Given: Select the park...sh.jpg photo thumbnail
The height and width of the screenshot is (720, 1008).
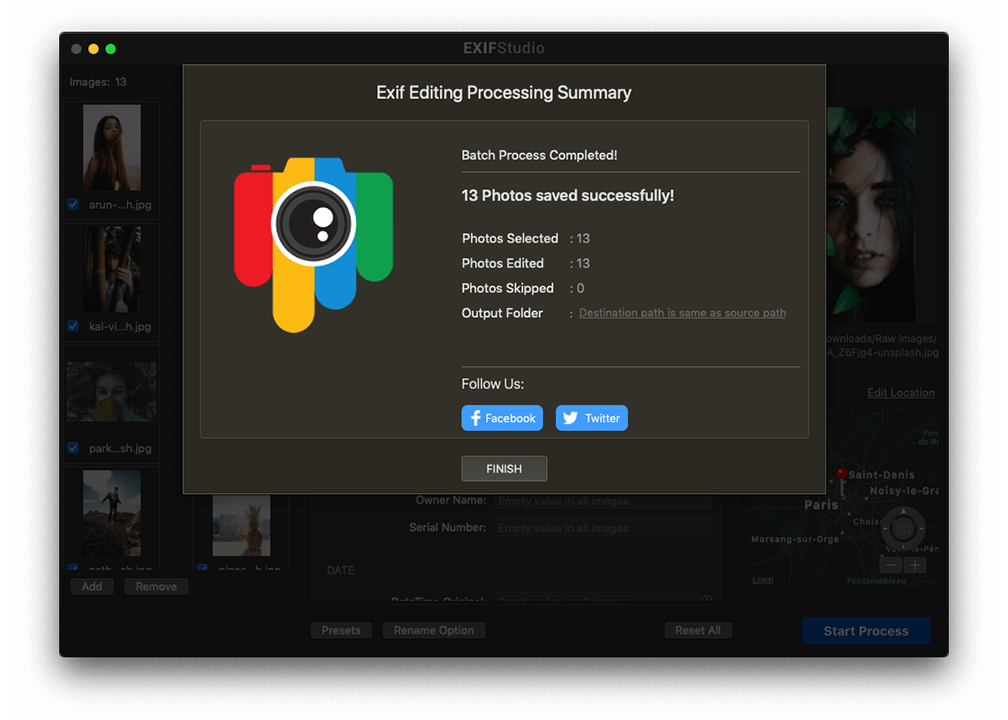Looking at the screenshot, I should tap(112, 392).
